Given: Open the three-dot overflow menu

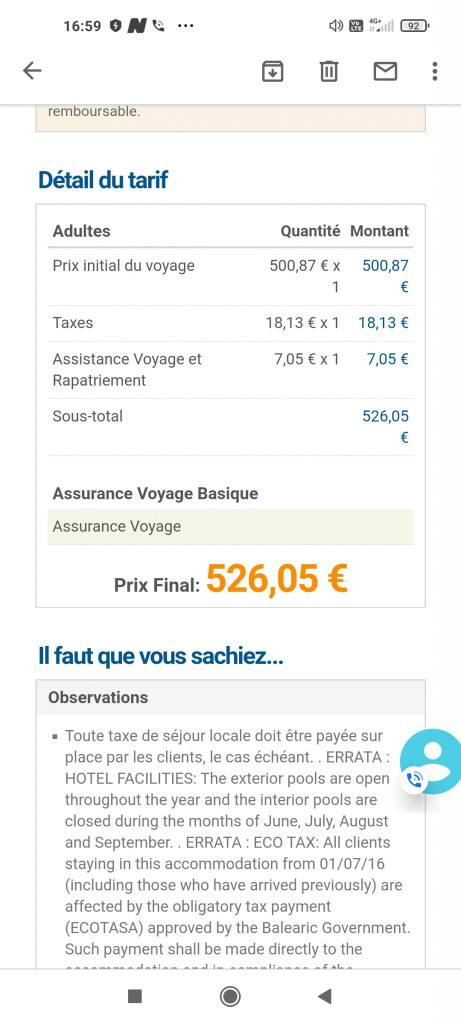Looking at the screenshot, I should pos(435,71).
